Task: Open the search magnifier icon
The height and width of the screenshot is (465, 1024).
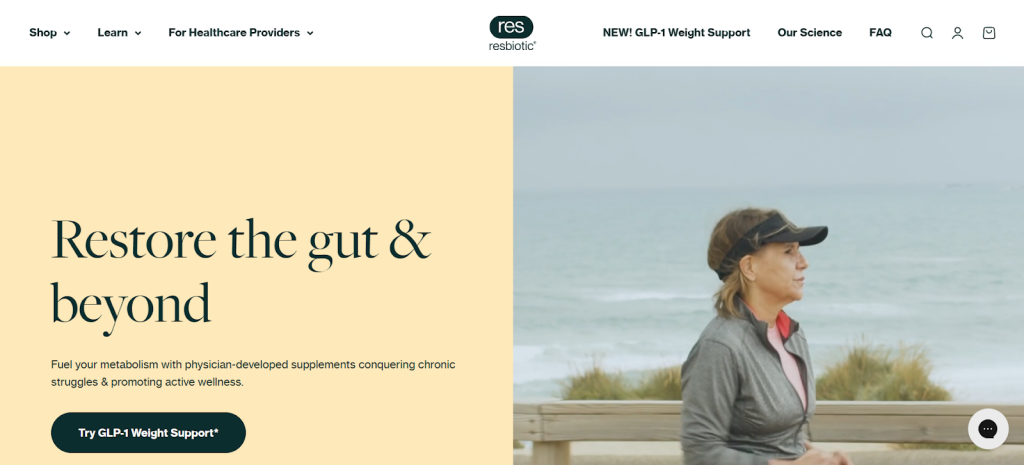Action: pyautogui.click(x=927, y=33)
